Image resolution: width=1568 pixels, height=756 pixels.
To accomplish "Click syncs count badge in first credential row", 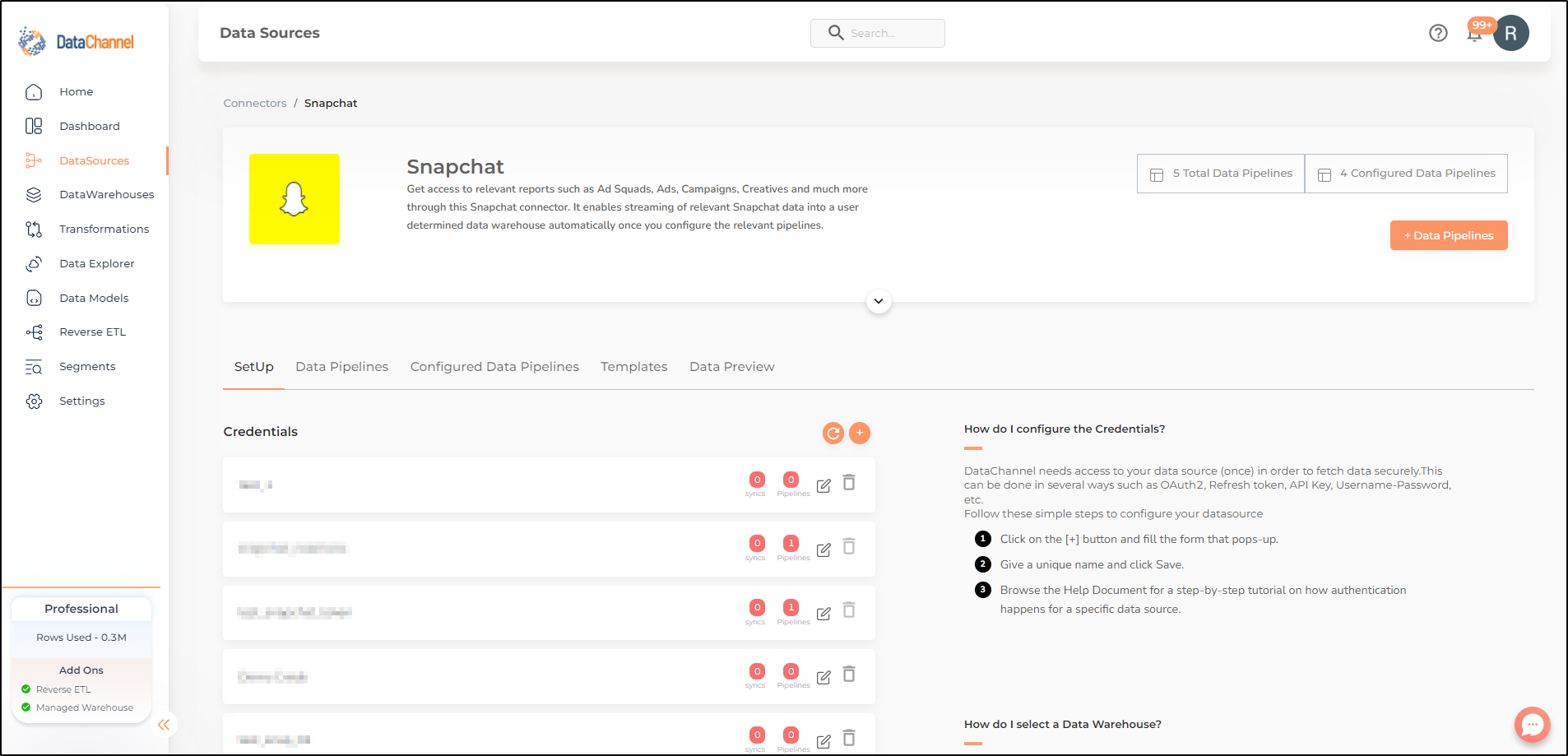I will pos(757,480).
